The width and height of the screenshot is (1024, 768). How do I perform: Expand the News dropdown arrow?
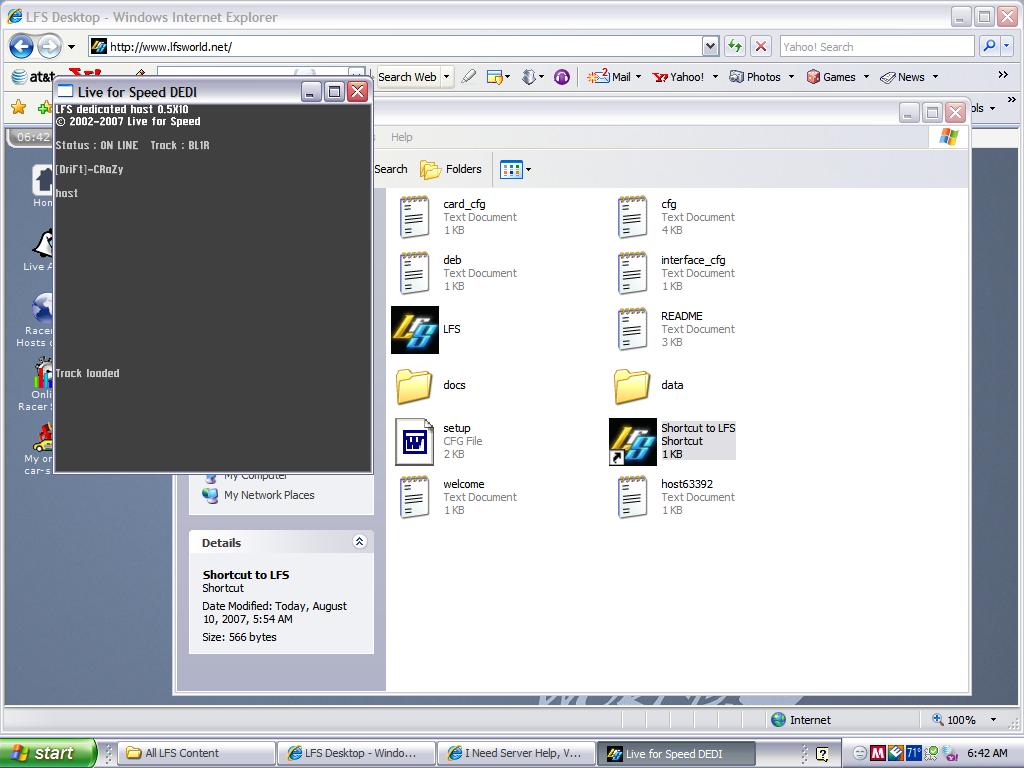click(x=935, y=77)
